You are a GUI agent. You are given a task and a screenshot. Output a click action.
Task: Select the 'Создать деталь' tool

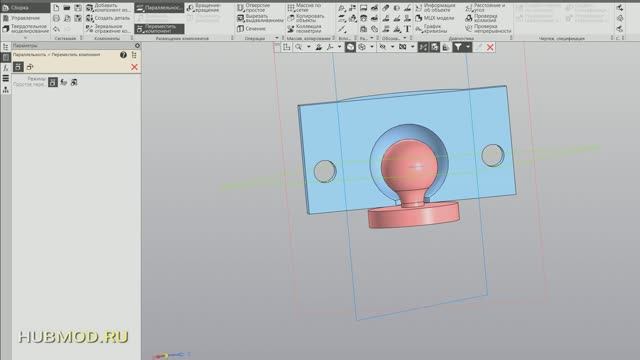point(108,18)
